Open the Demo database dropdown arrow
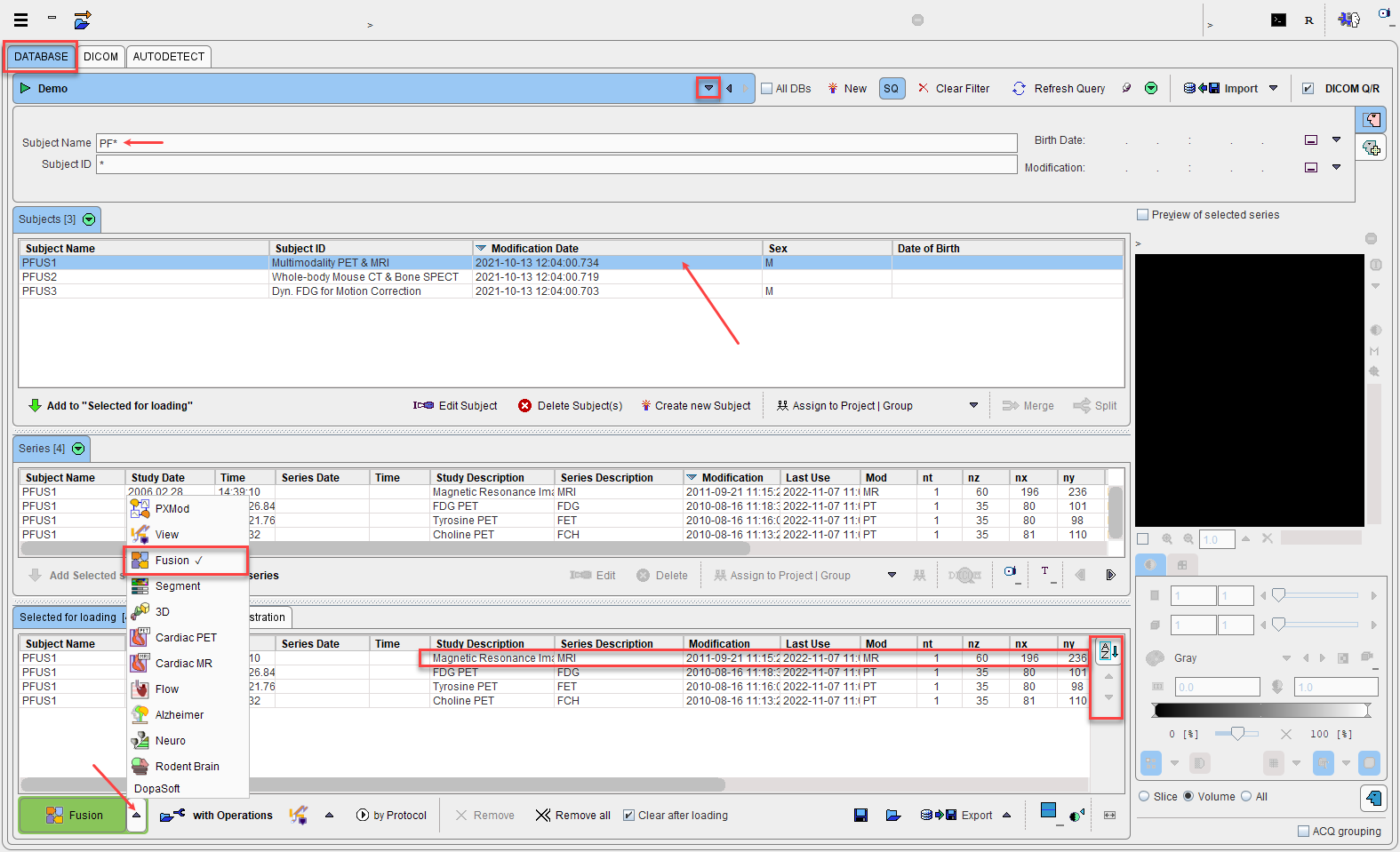This screenshot has width=1400, height=852. 708,89
